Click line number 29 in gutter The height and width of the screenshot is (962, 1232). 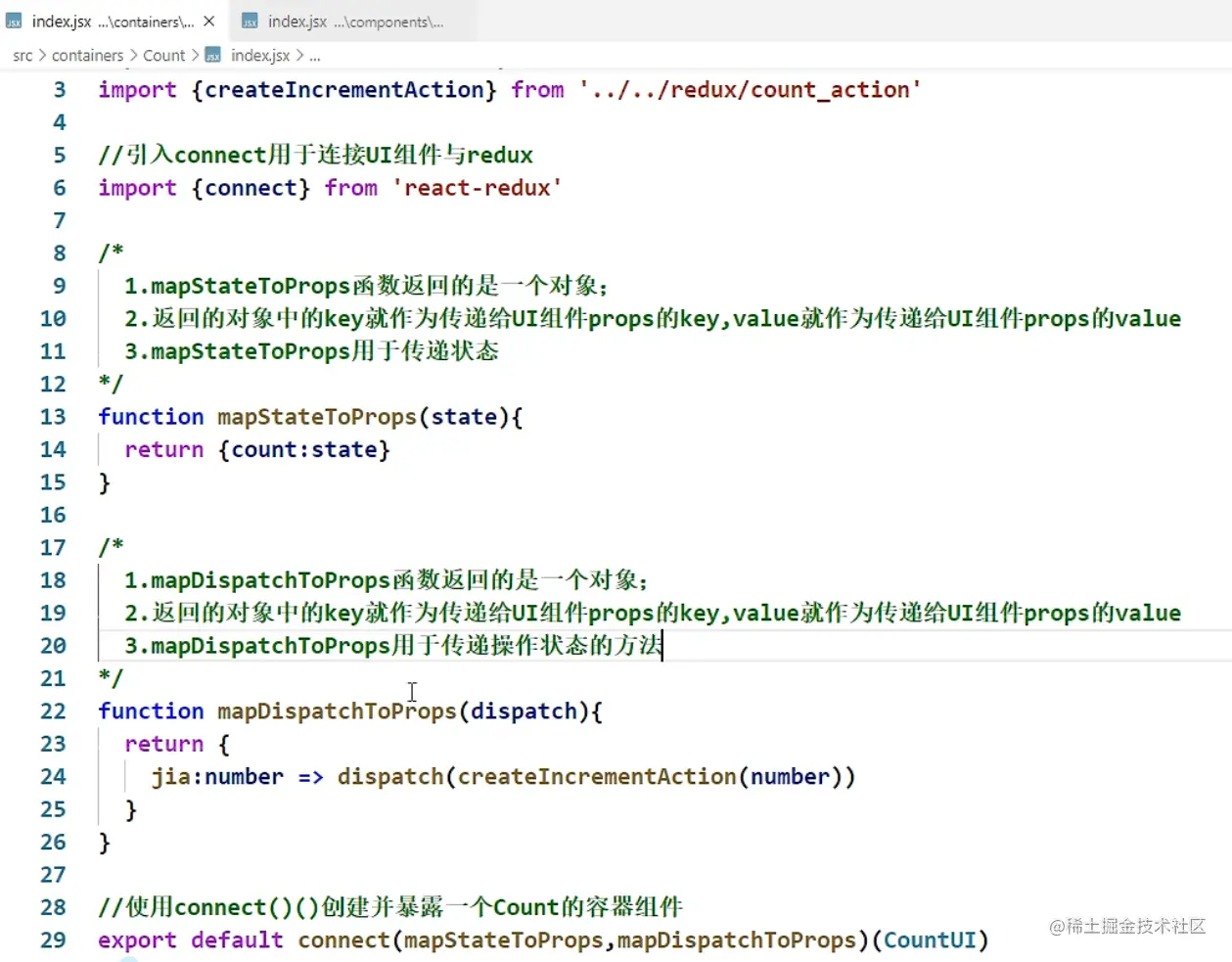click(53, 940)
